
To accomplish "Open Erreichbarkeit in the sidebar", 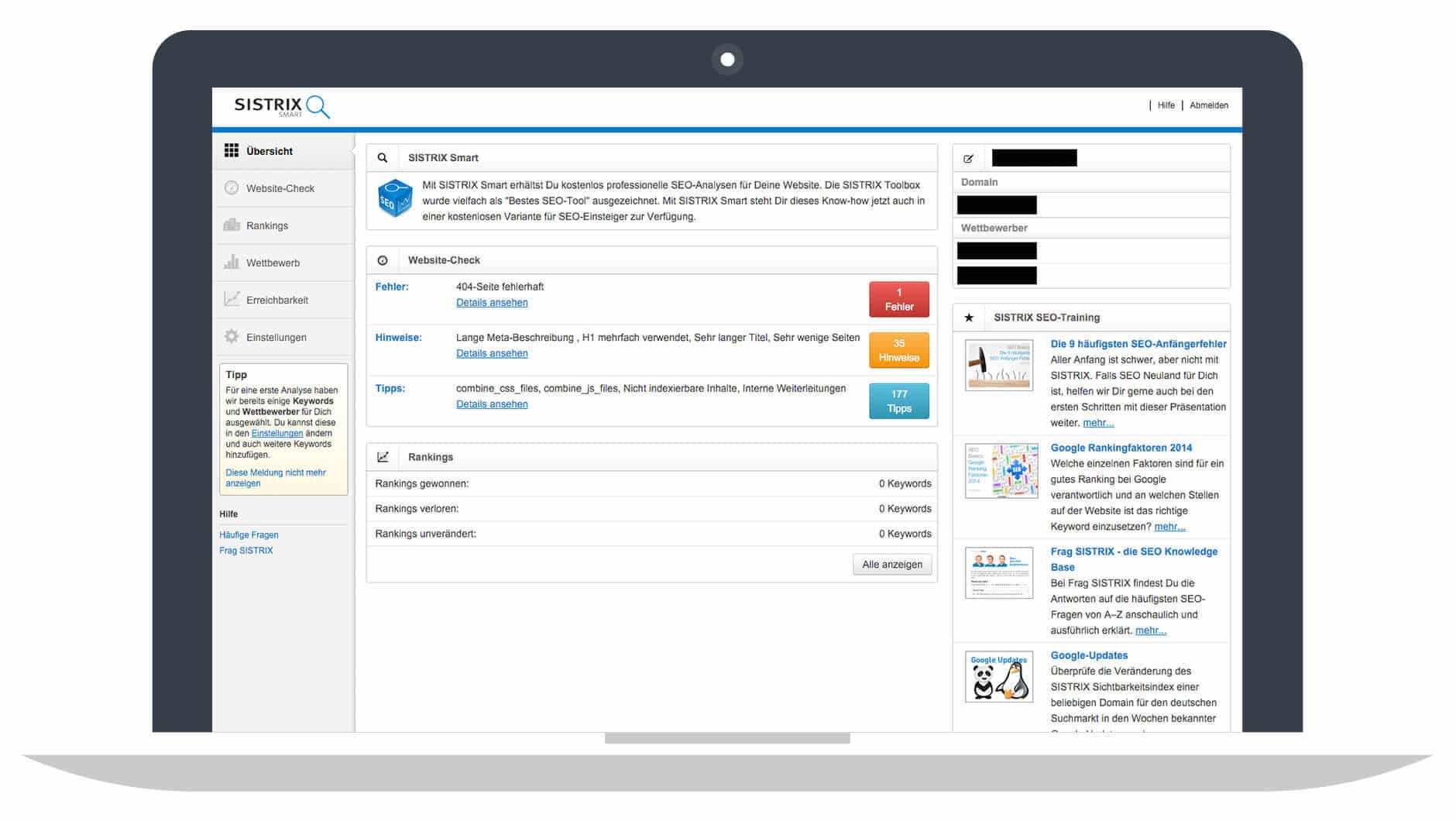I will click(283, 300).
